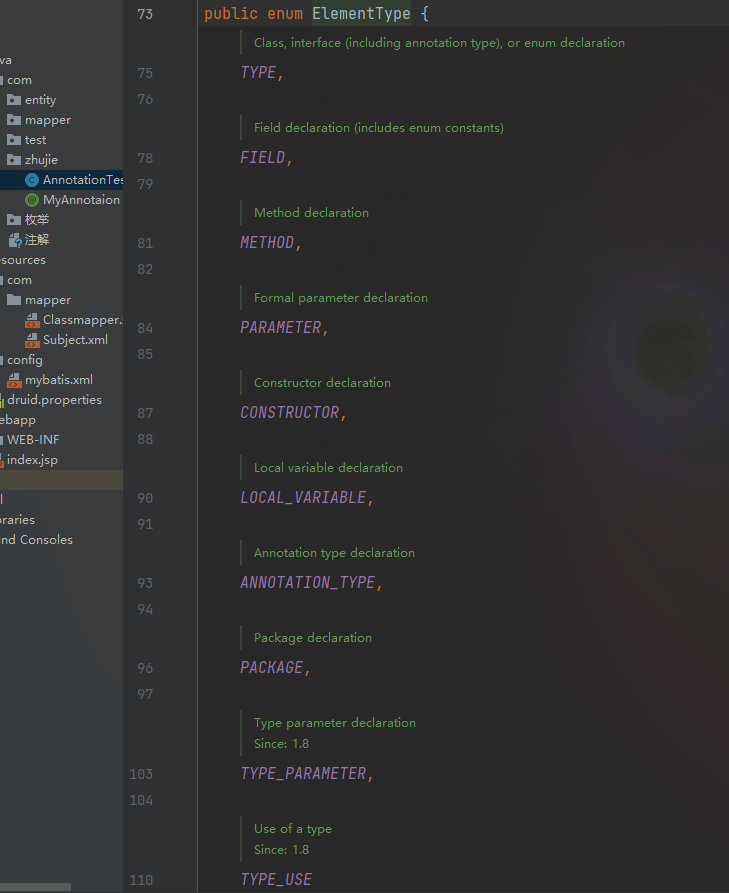Click the CONSTRUCTOR enum constant

pyautogui.click(x=290, y=412)
